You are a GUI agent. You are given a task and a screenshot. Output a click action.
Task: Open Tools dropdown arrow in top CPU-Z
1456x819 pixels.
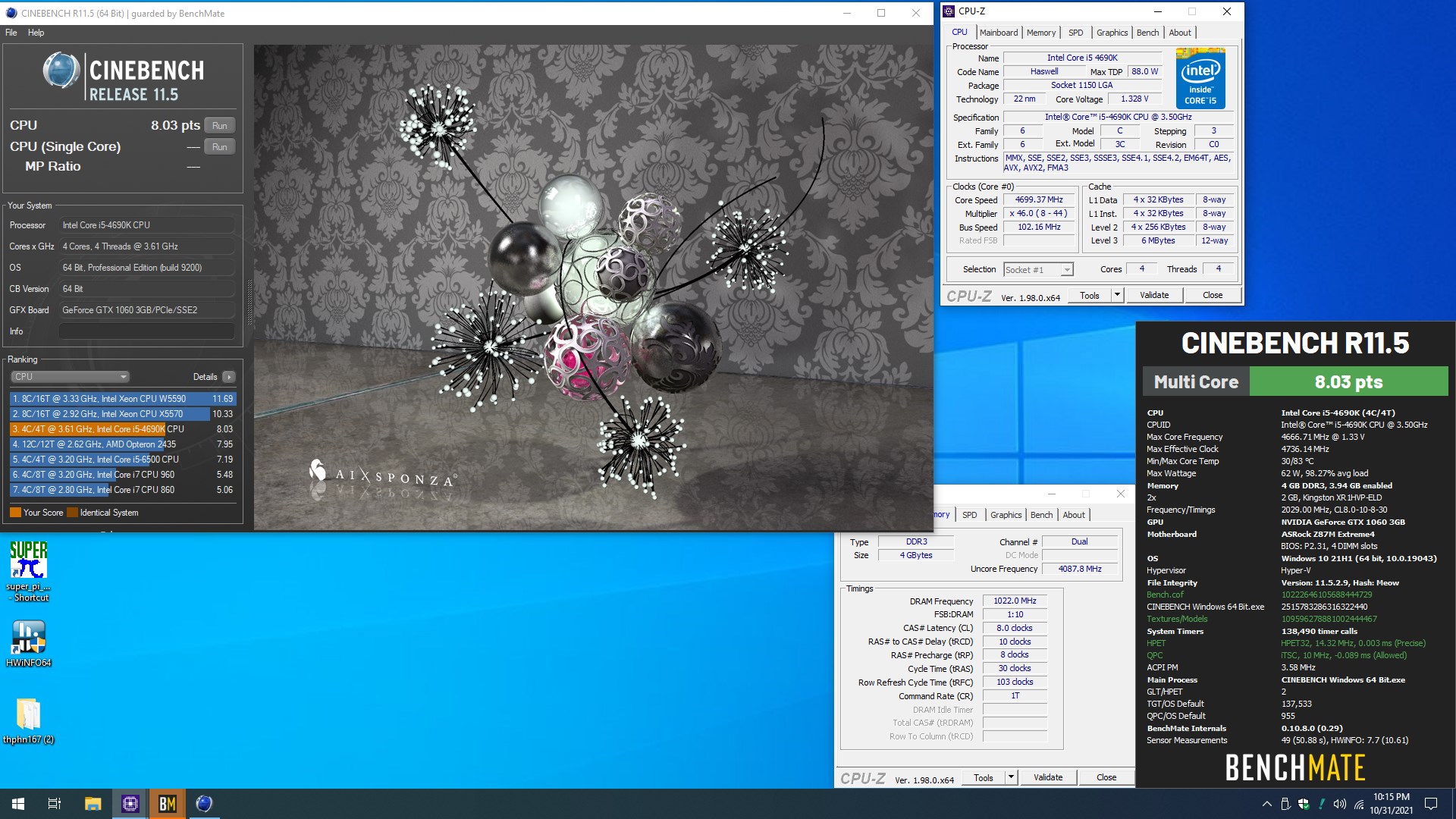(1117, 295)
